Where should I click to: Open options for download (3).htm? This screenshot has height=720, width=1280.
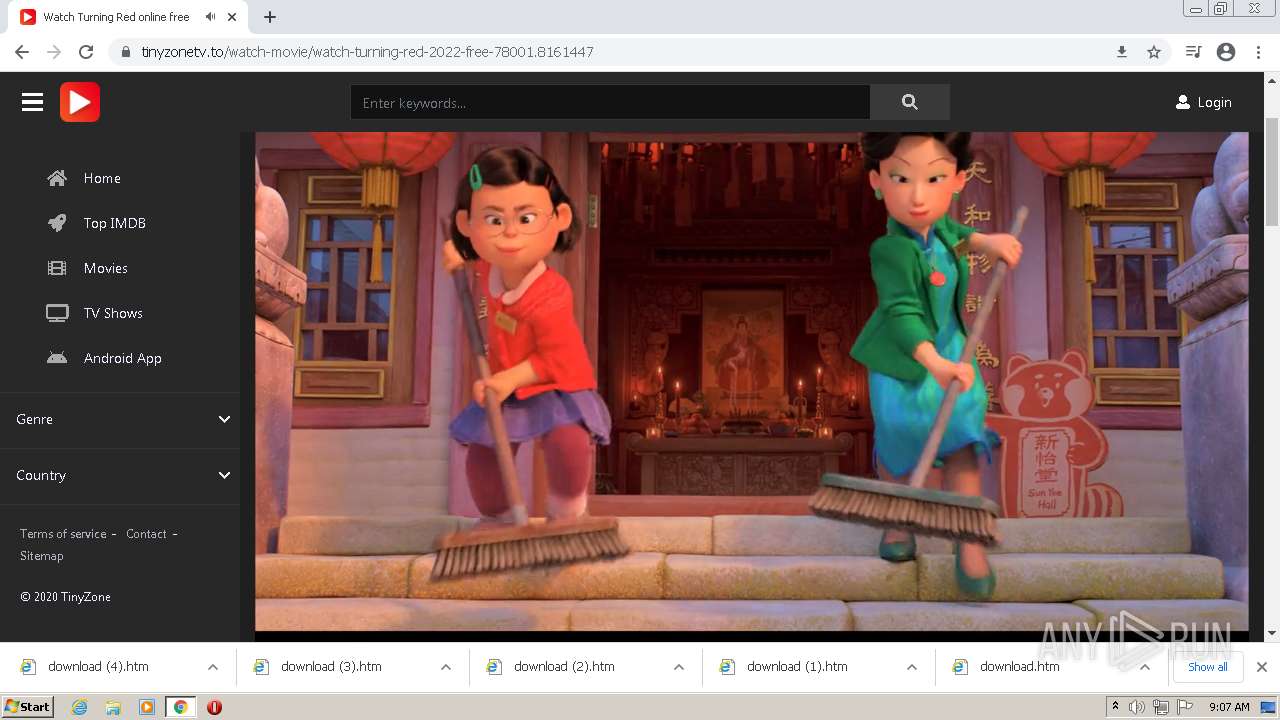click(x=446, y=667)
